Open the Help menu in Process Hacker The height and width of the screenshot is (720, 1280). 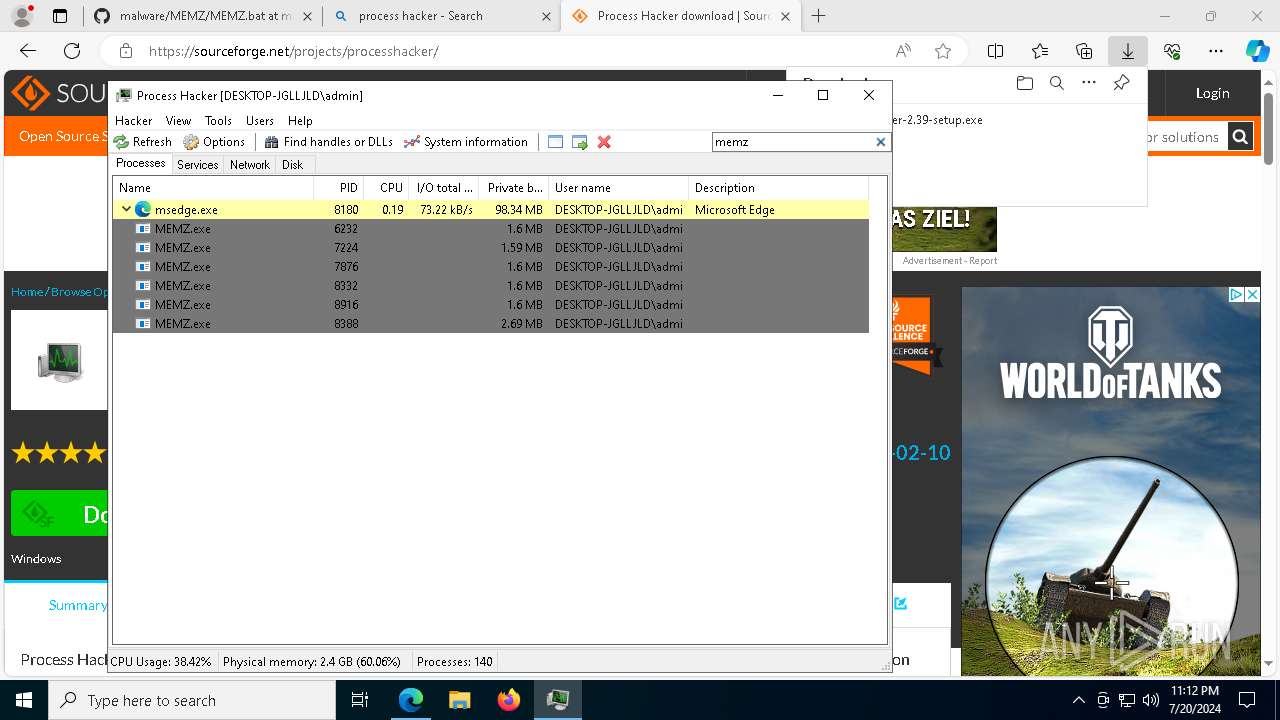[x=300, y=120]
